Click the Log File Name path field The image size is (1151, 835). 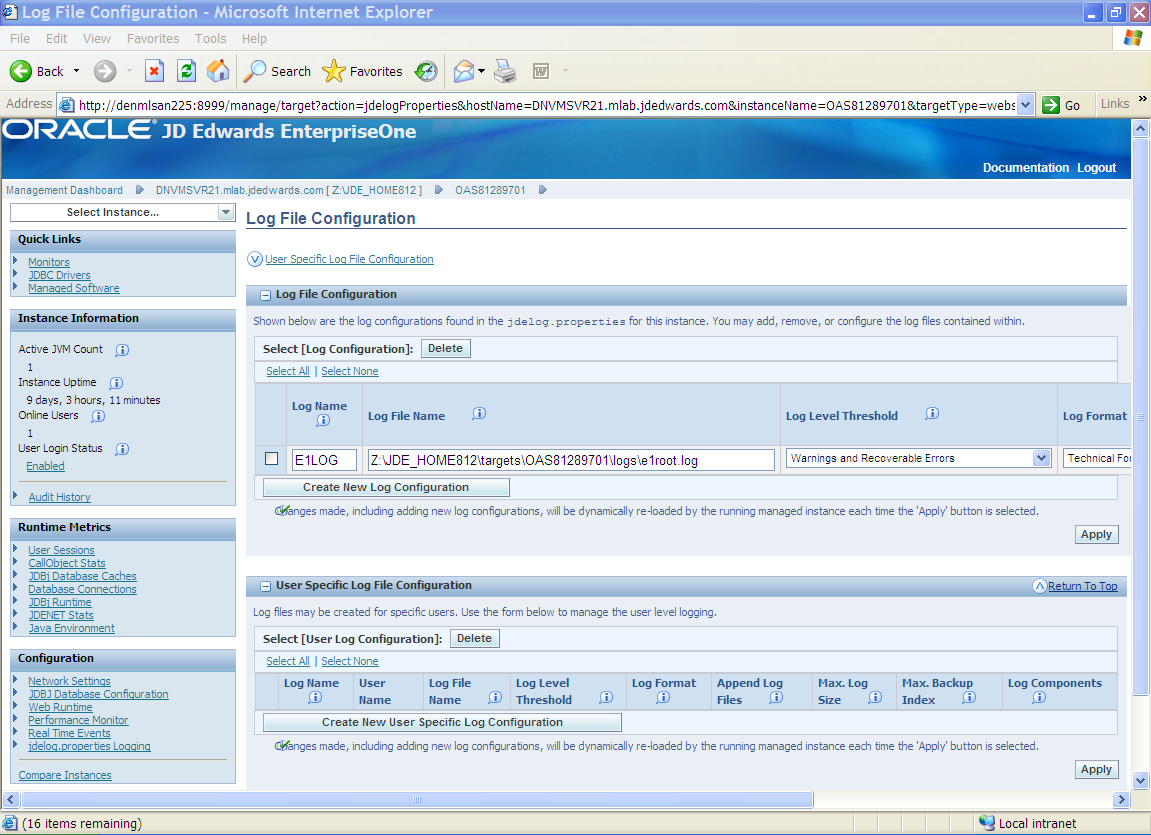click(x=571, y=460)
